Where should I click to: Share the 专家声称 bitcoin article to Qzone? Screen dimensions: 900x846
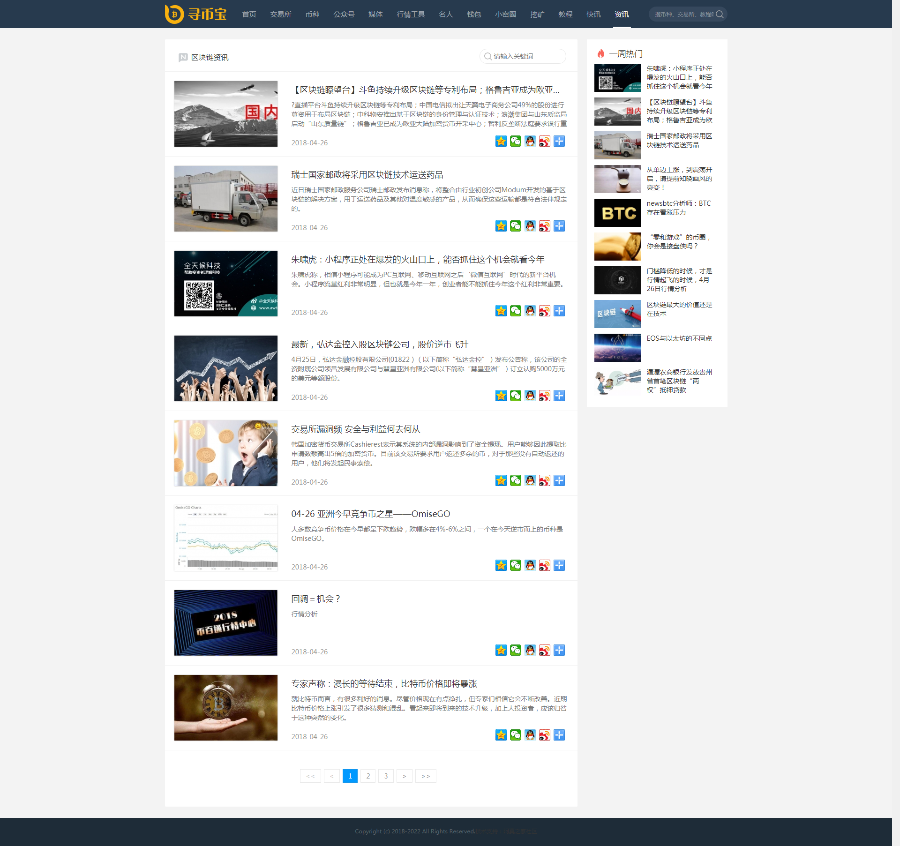pos(501,735)
